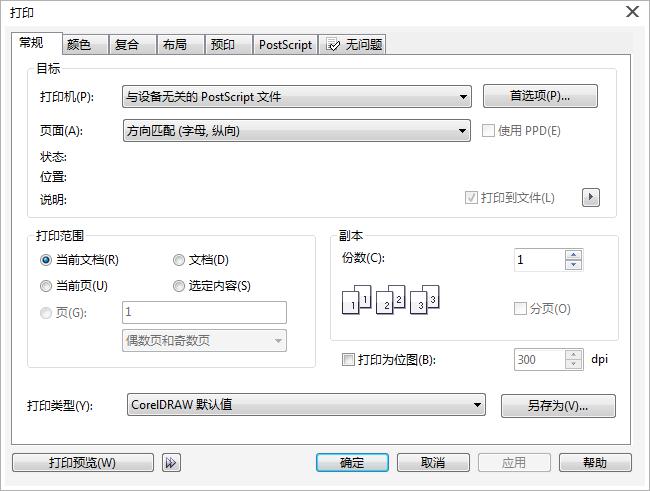The width and height of the screenshot is (650, 491).
Task: Open the PostScript tab
Action: (286, 44)
